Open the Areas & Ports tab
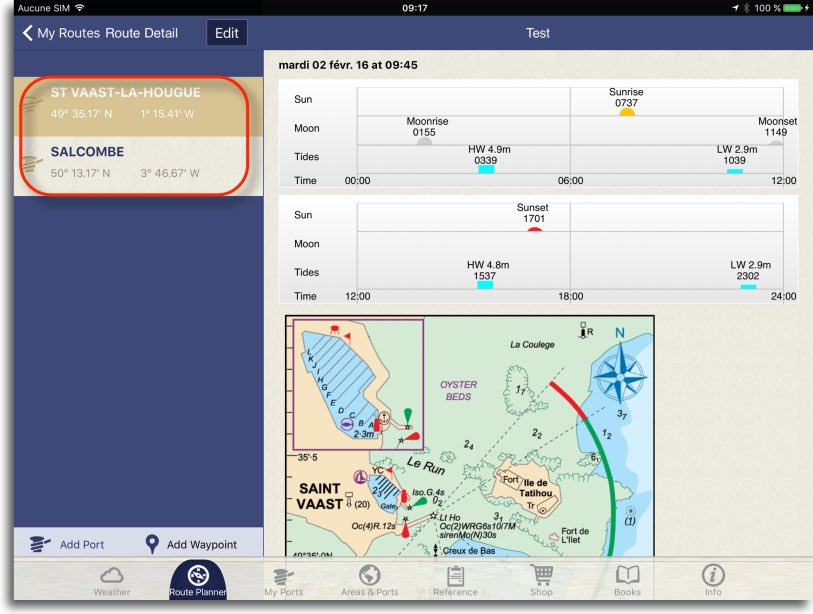This screenshot has width=813, height=614. 370,581
